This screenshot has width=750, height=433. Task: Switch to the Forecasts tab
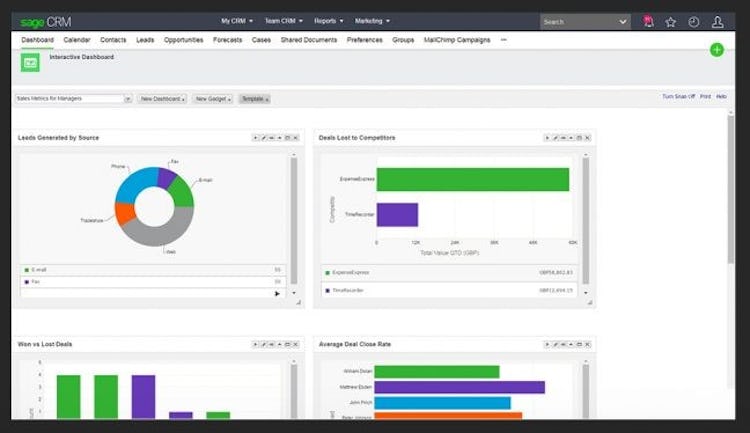pyautogui.click(x=227, y=40)
